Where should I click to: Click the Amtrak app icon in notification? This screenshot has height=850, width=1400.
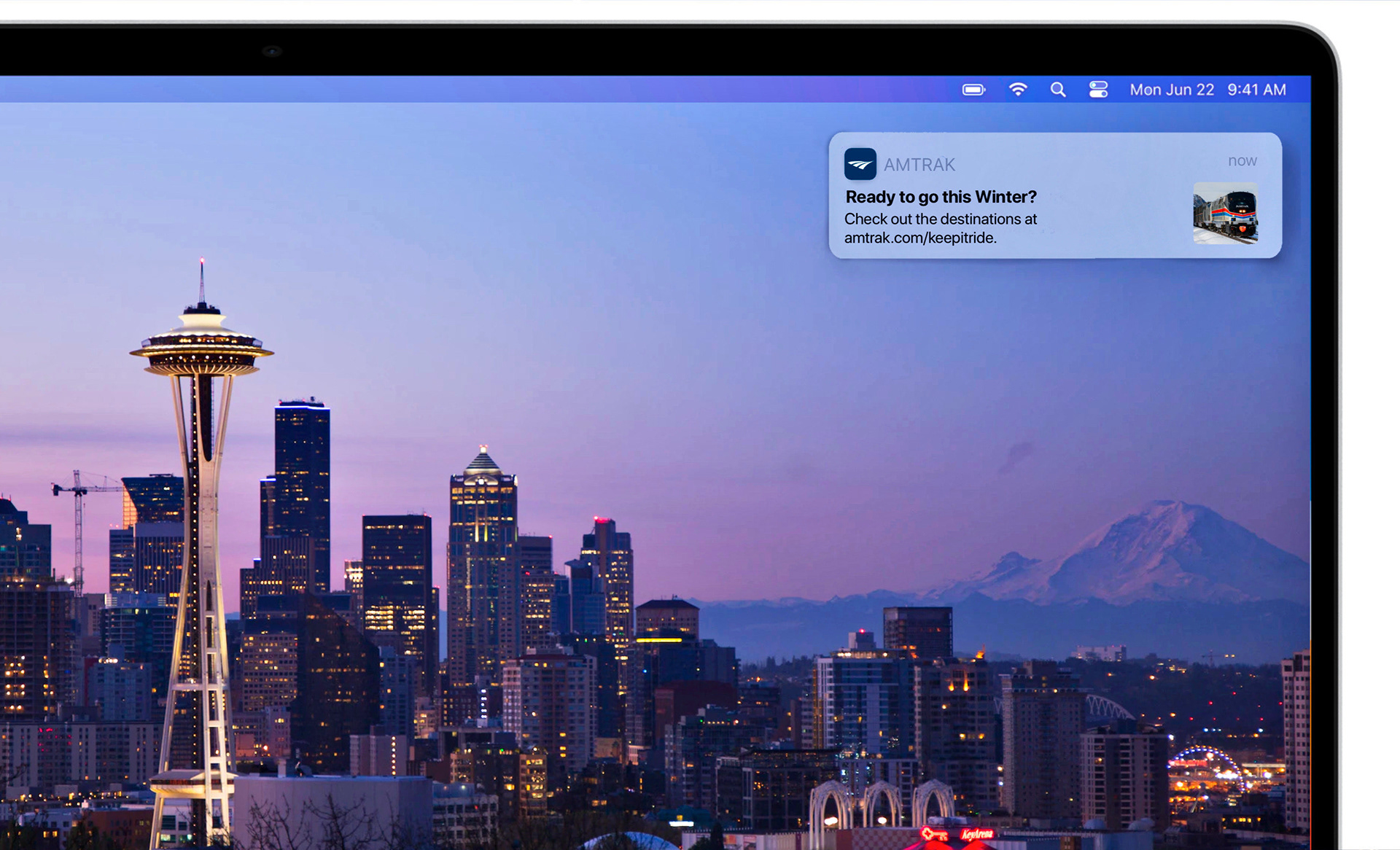pos(860,164)
